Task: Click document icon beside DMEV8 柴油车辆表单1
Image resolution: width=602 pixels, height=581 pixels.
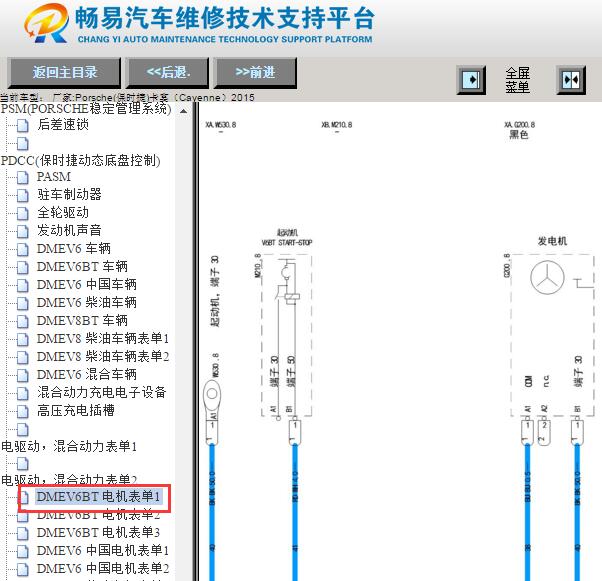Action: click(x=23, y=339)
